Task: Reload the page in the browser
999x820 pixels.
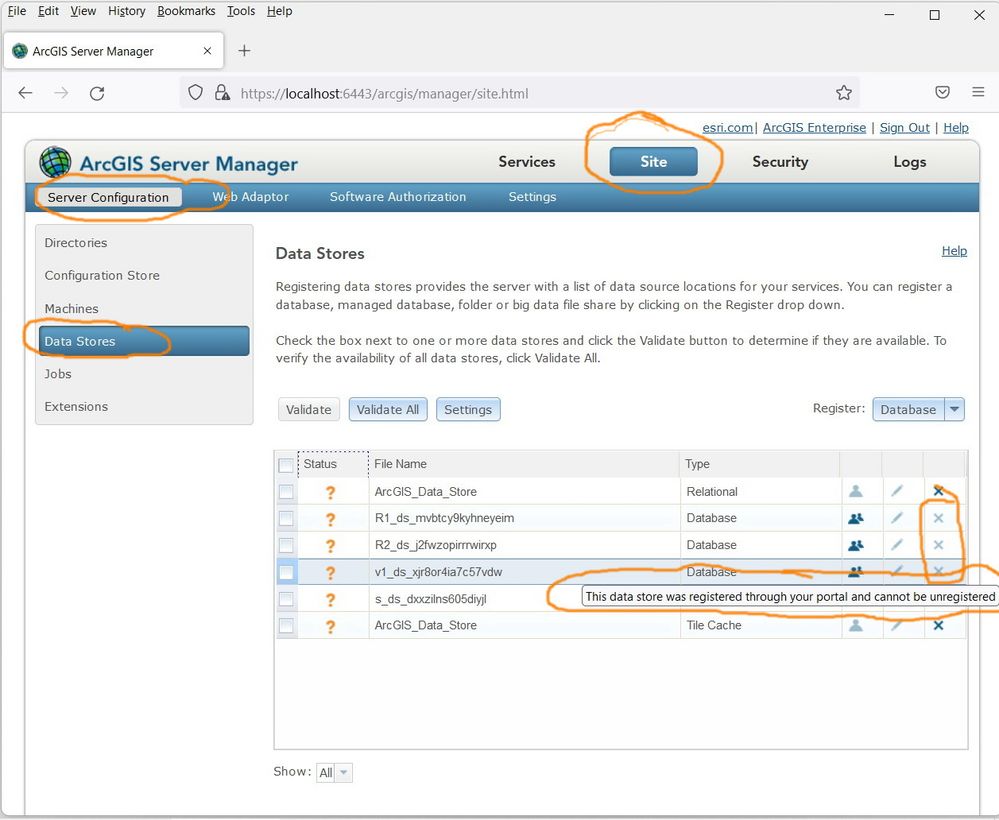Action: [x=97, y=93]
